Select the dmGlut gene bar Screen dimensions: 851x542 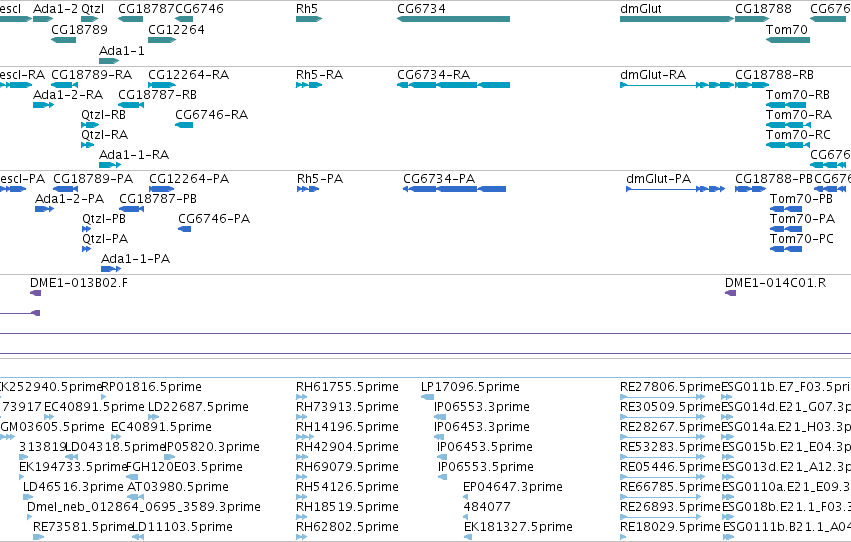point(677,19)
